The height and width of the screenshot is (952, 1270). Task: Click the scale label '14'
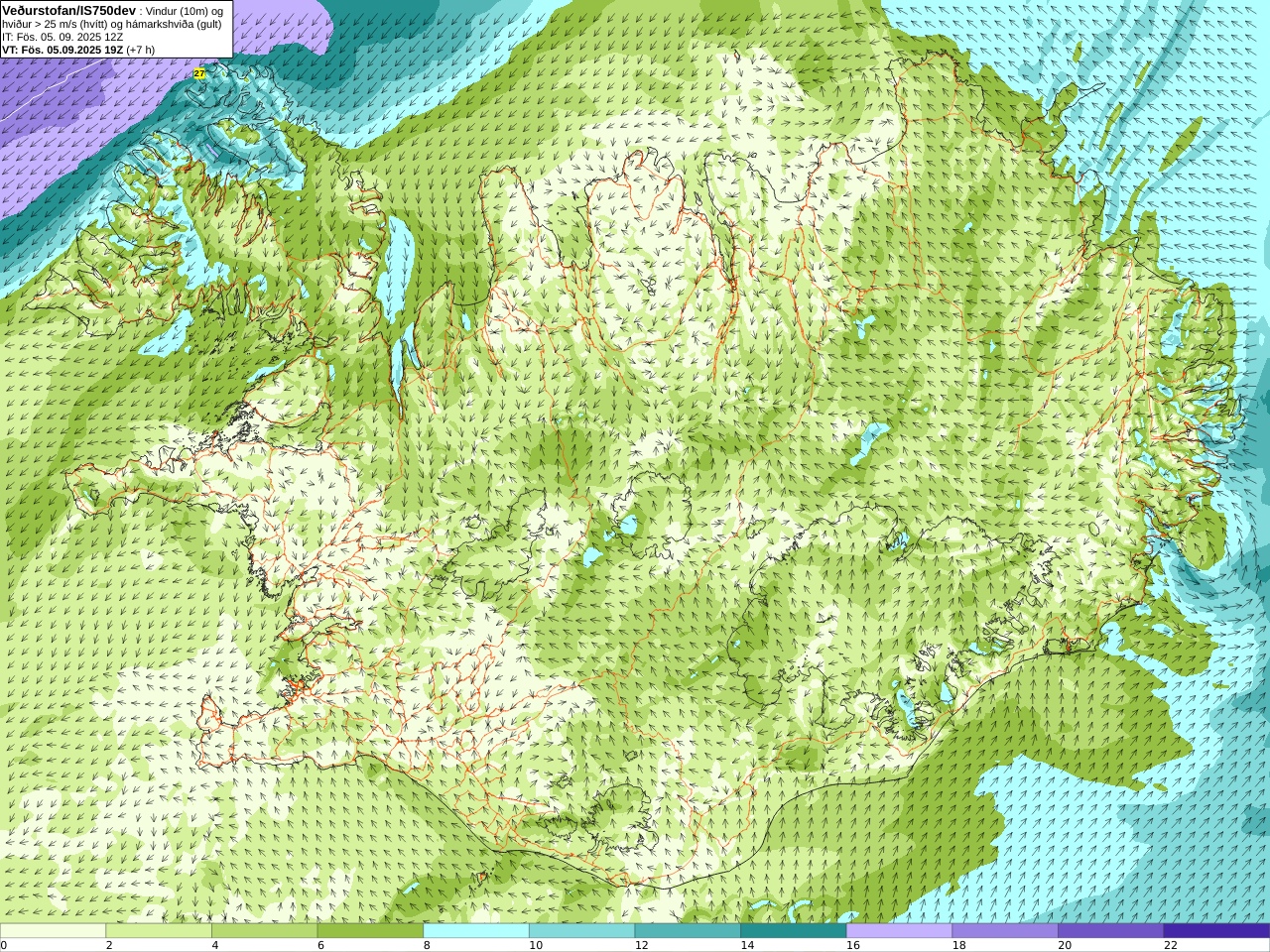pos(747,945)
